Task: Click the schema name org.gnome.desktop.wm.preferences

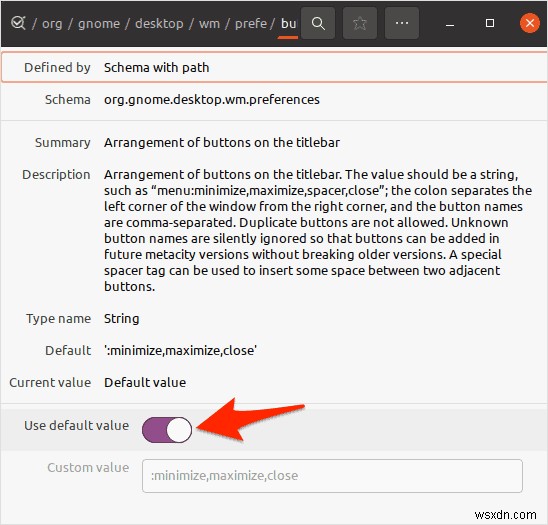Action: (x=212, y=100)
